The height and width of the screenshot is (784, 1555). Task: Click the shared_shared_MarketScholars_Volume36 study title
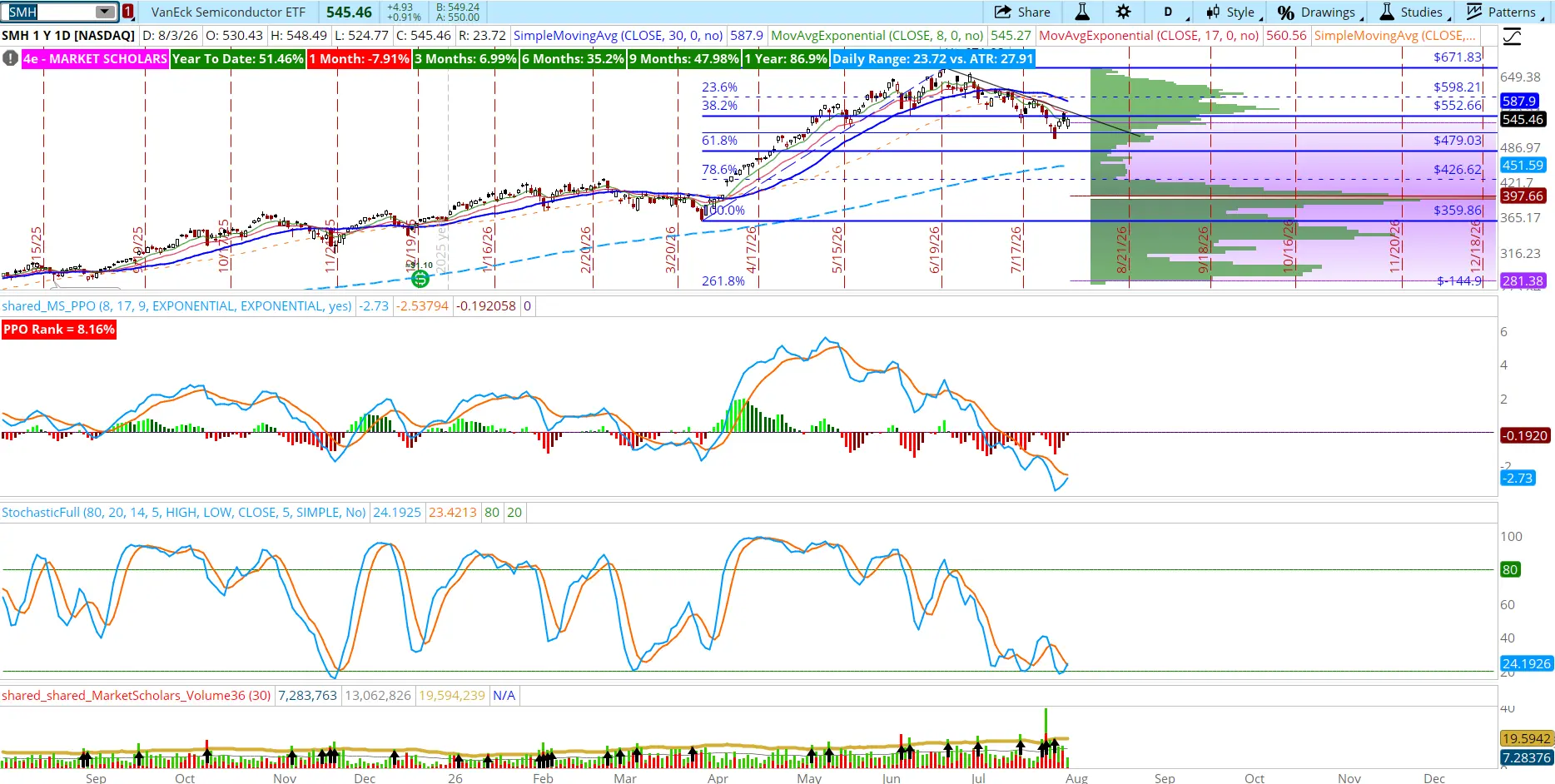pos(137,696)
